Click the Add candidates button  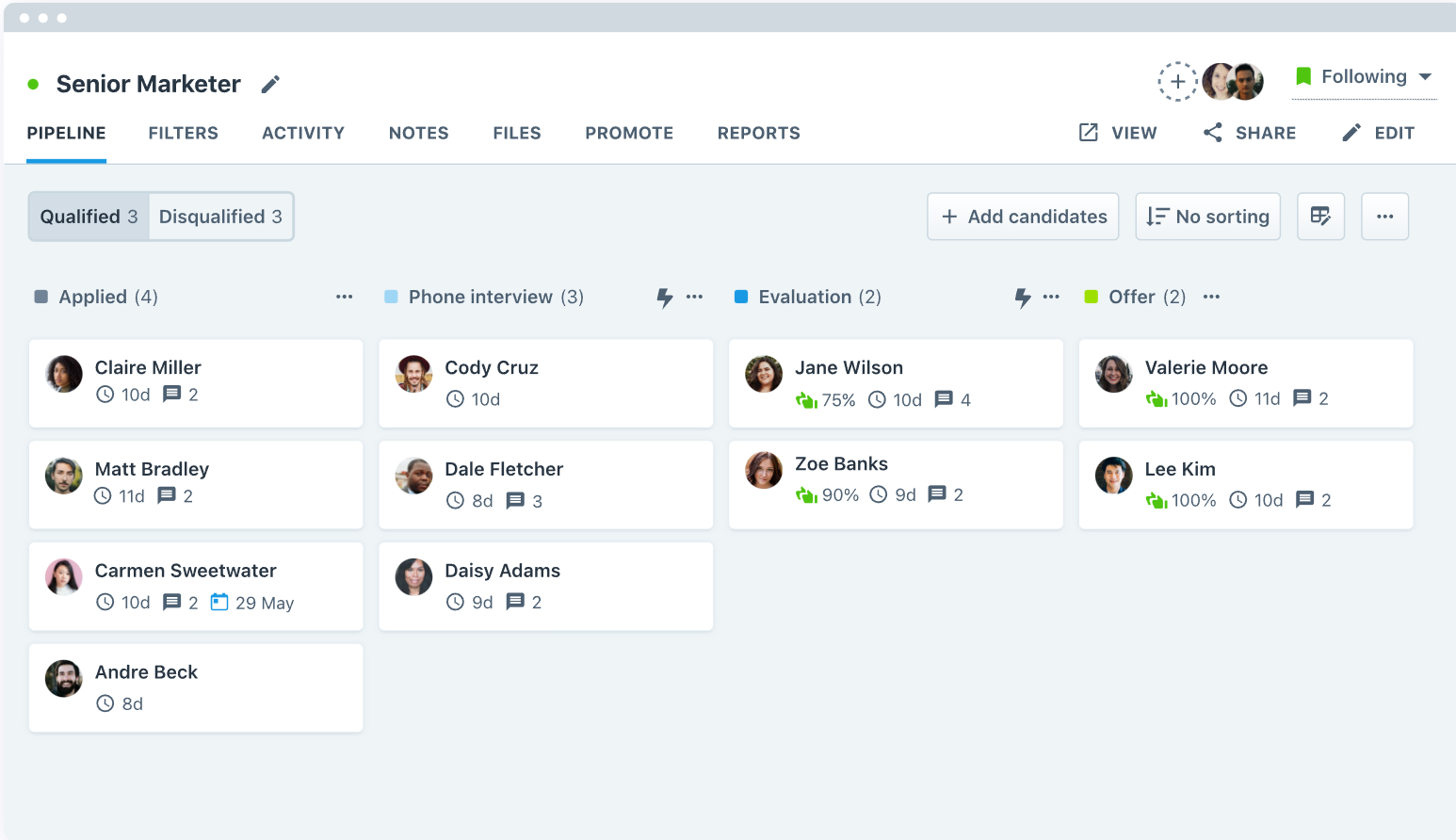click(x=1023, y=217)
